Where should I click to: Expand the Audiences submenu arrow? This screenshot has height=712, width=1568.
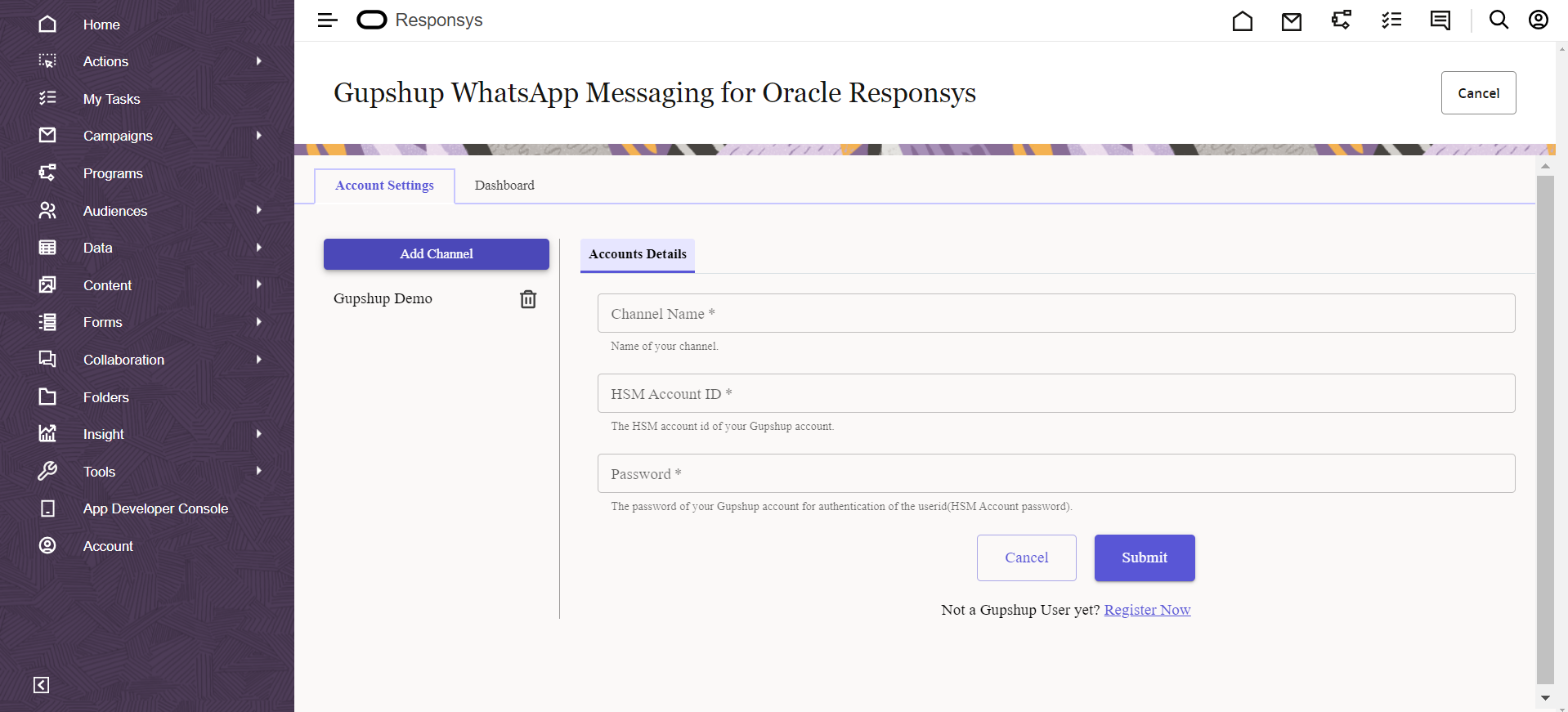click(258, 210)
